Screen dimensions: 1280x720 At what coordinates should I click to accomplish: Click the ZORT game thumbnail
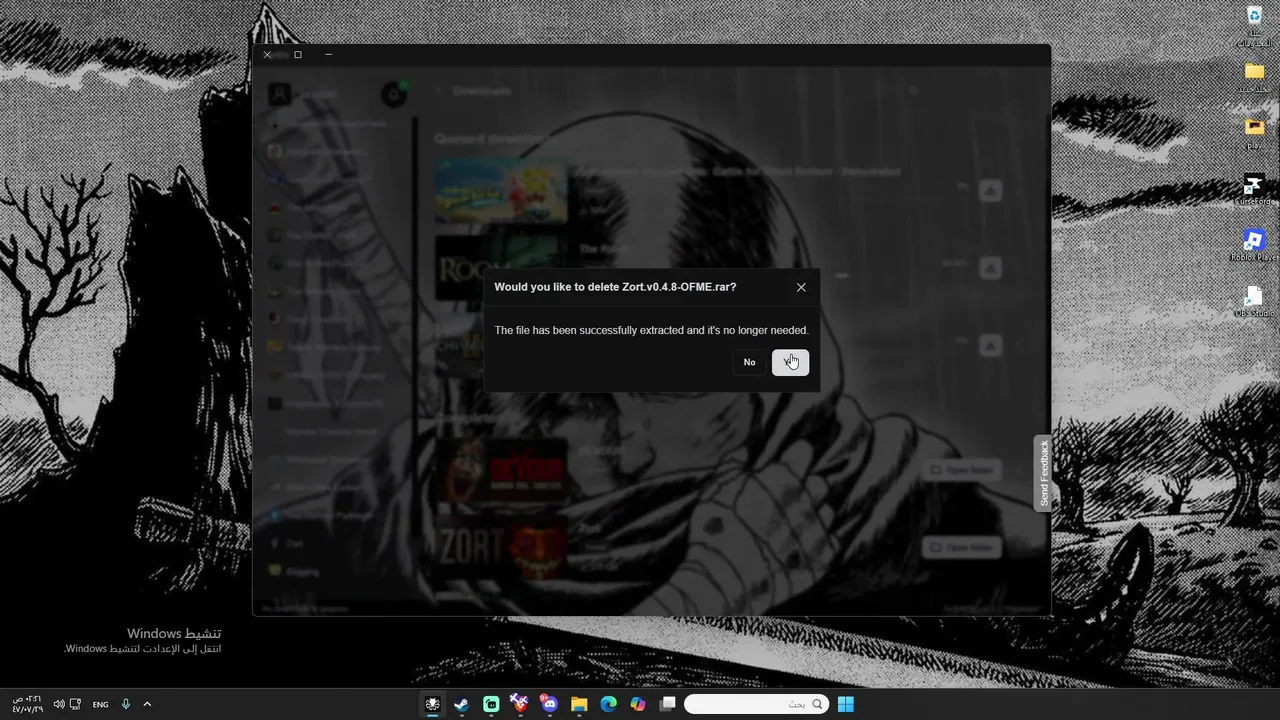tap(502, 546)
